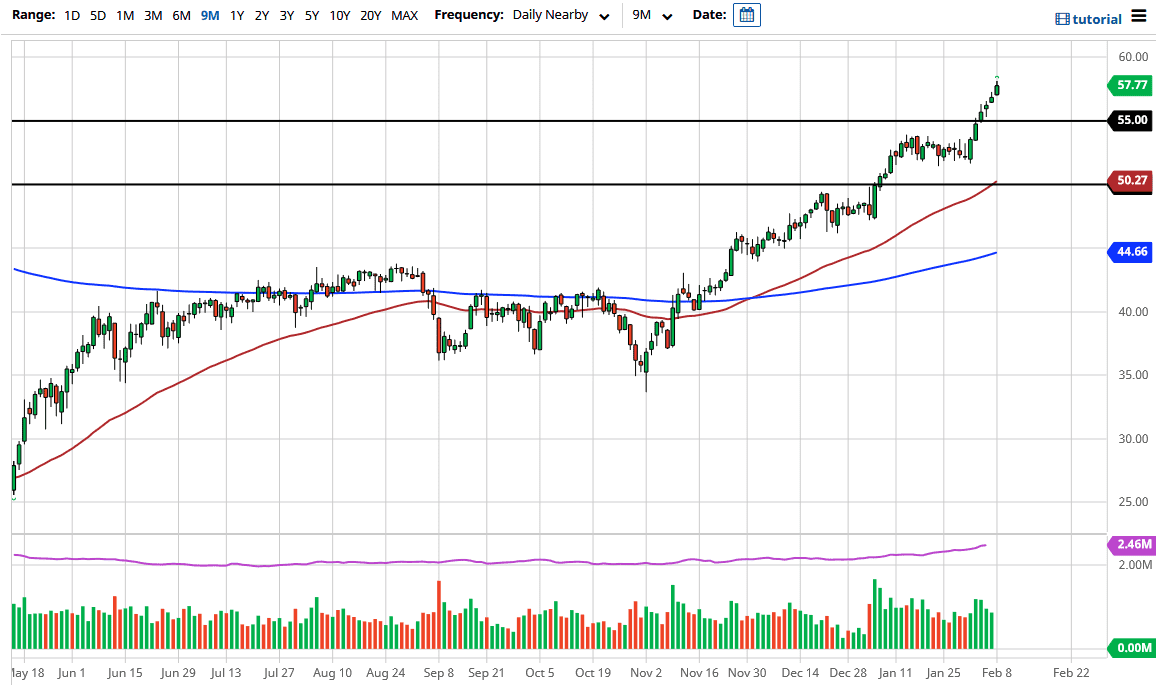Click the 55.00 horizontal line label
The image size is (1156, 689).
tap(1131, 120)
